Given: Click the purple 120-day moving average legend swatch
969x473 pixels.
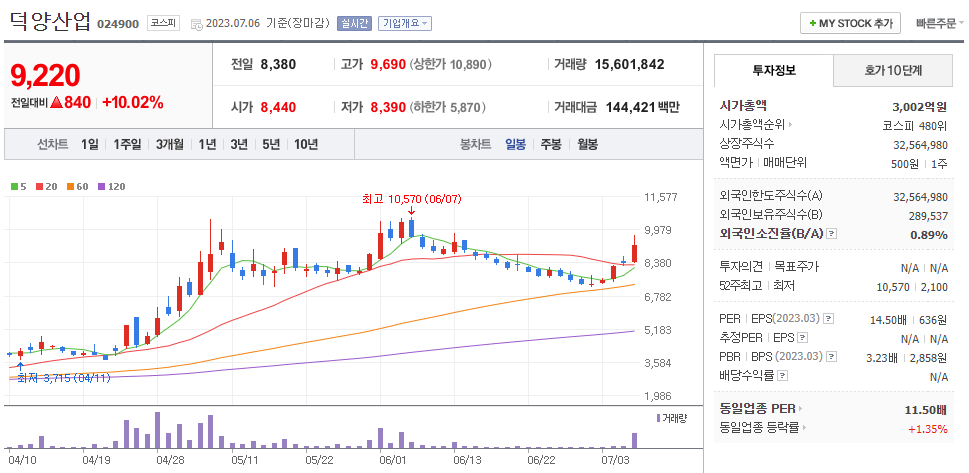Looking at the screenshot, I should [101, 186].
